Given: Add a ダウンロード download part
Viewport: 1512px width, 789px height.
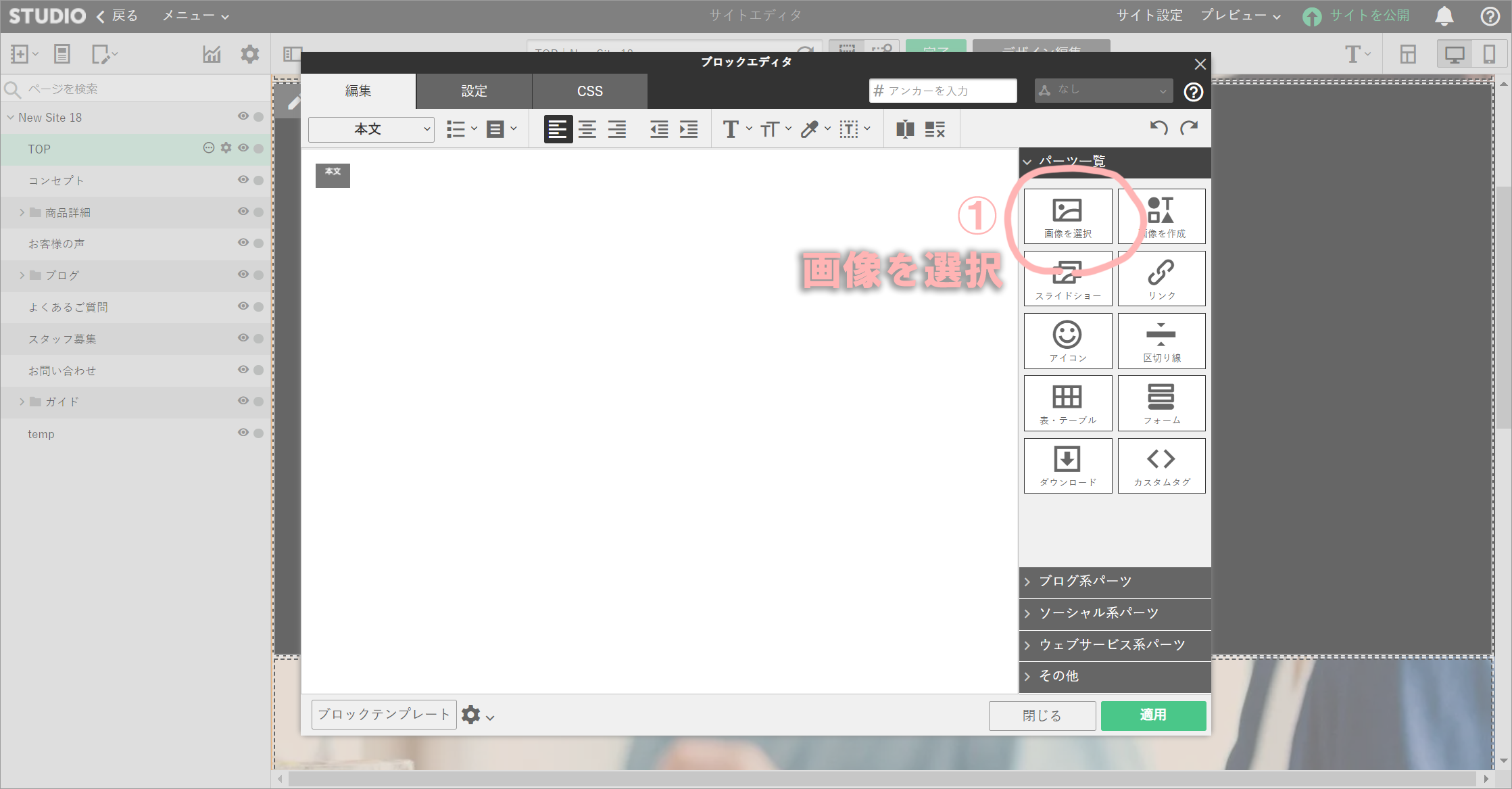Looking at the screenshot, I should [x=1067, y=465].
